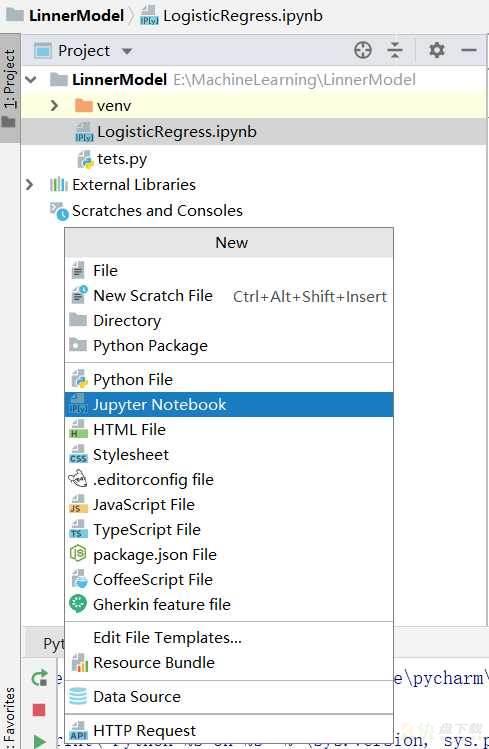Collapse the LinnerModel root tree node
Image resolution: width=489 pixels, height=749 pixels.
[x=31, y=79]
